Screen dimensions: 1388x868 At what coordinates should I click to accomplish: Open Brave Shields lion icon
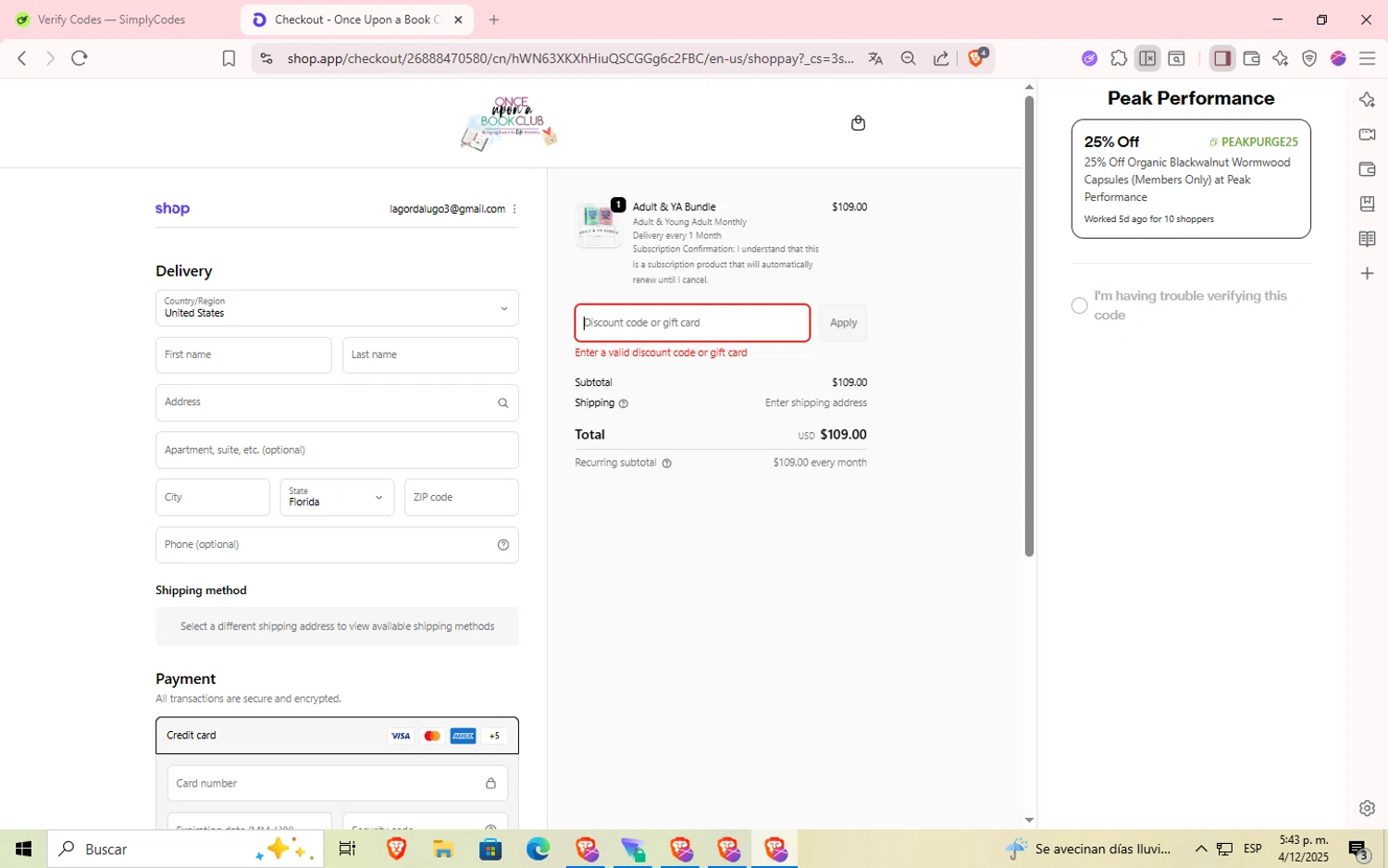[977, 57]
